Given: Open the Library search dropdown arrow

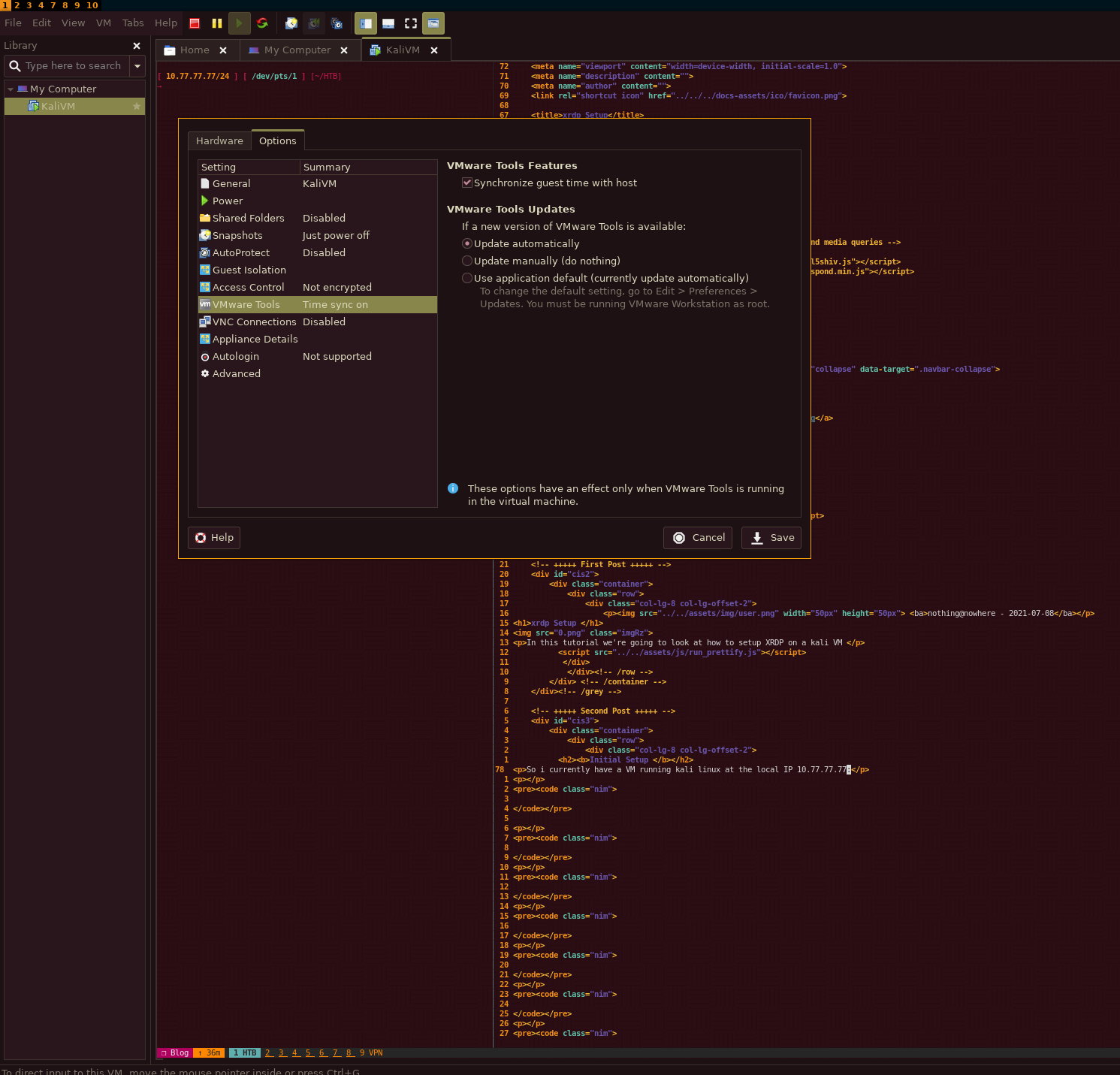Looking at the screenshot, I should (137, 66).
